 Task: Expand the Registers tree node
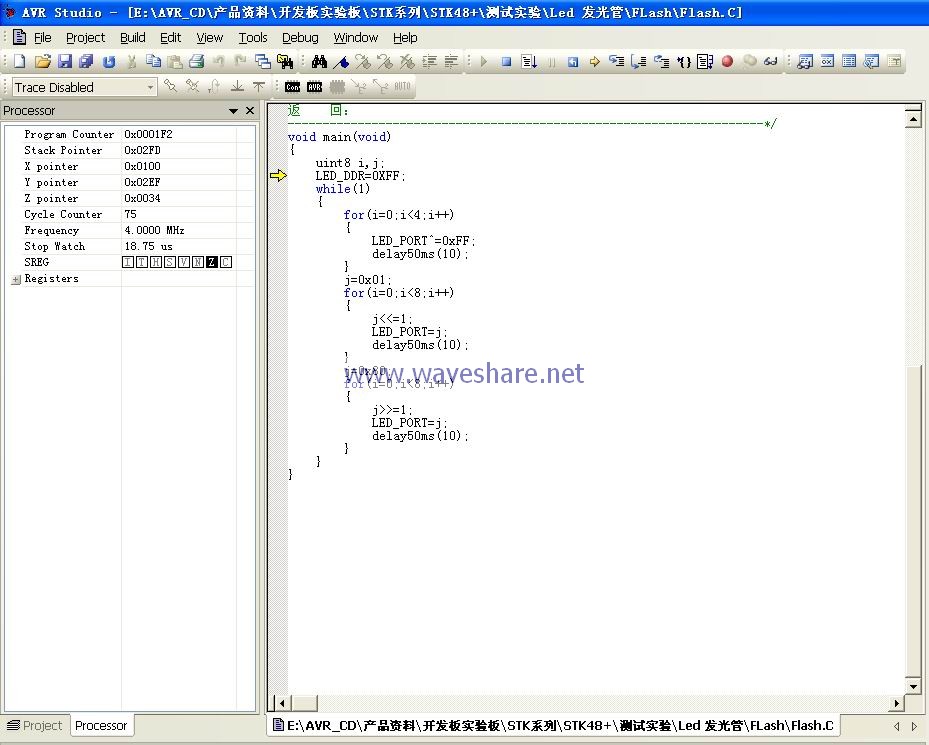tap(16, 279)
